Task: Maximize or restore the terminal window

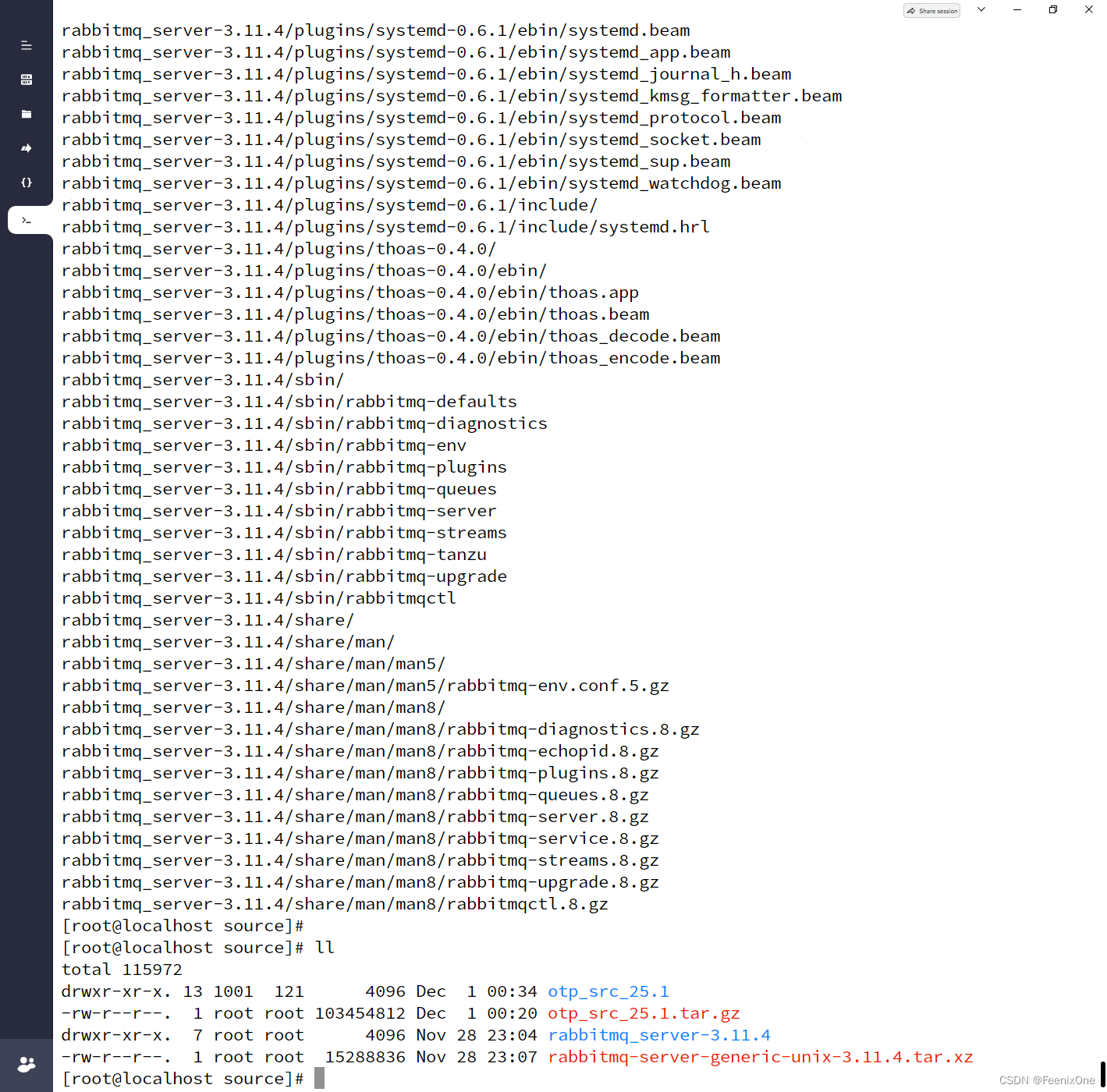Action: coord(1053,9)
